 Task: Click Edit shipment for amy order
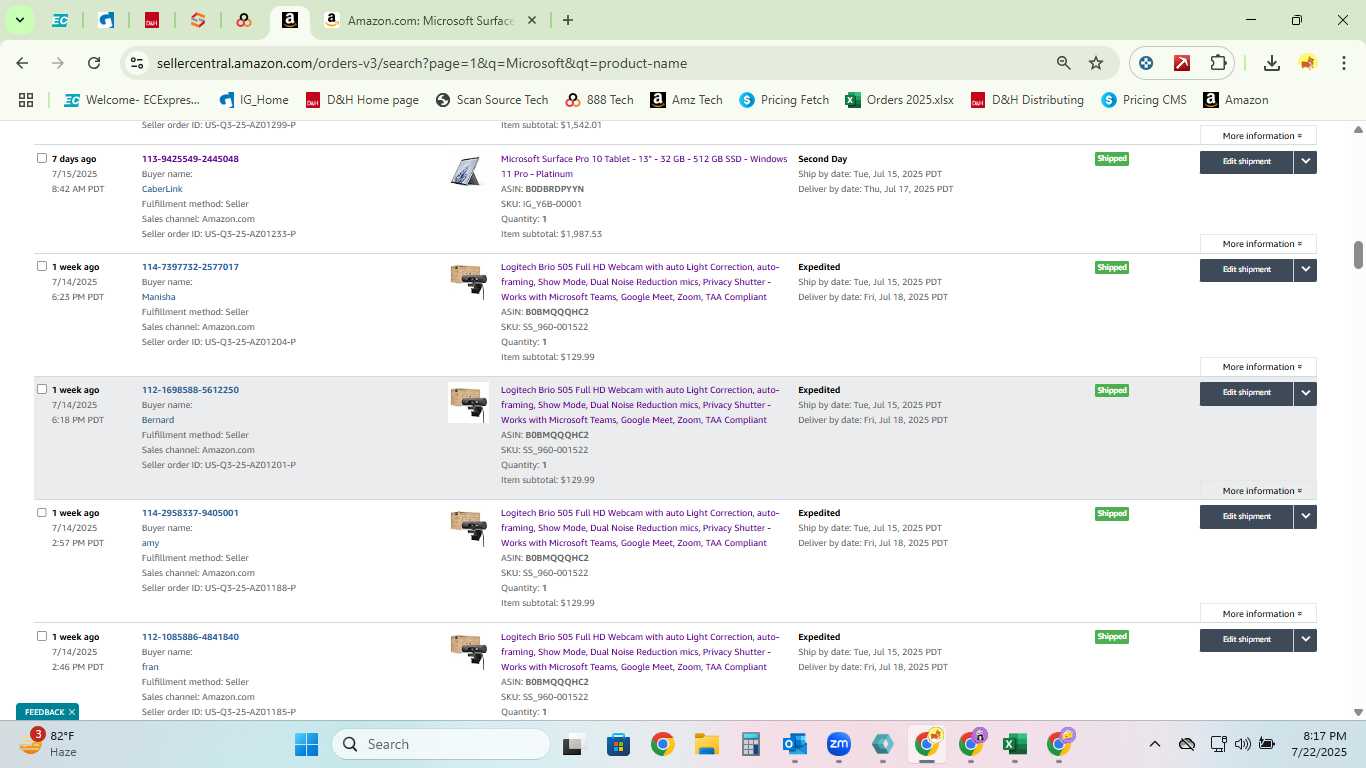click(x=1246, y=516)
